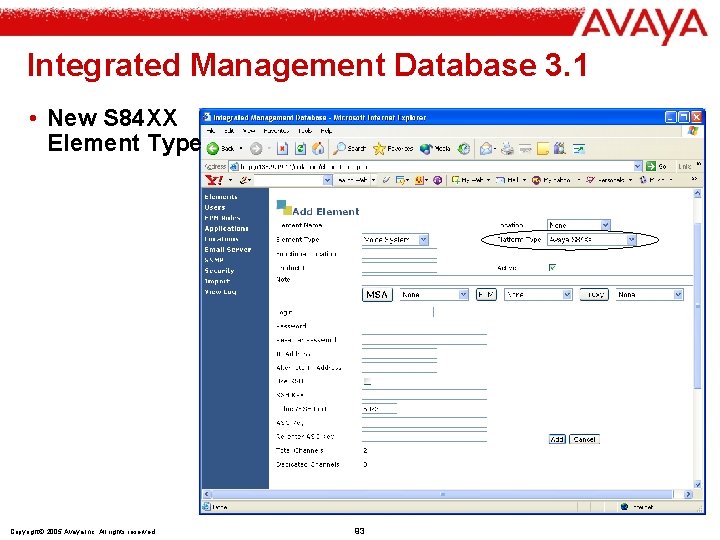This screenshot has height=540, width=720.
Task: Click the Login input field
Action: coord(398,312)
